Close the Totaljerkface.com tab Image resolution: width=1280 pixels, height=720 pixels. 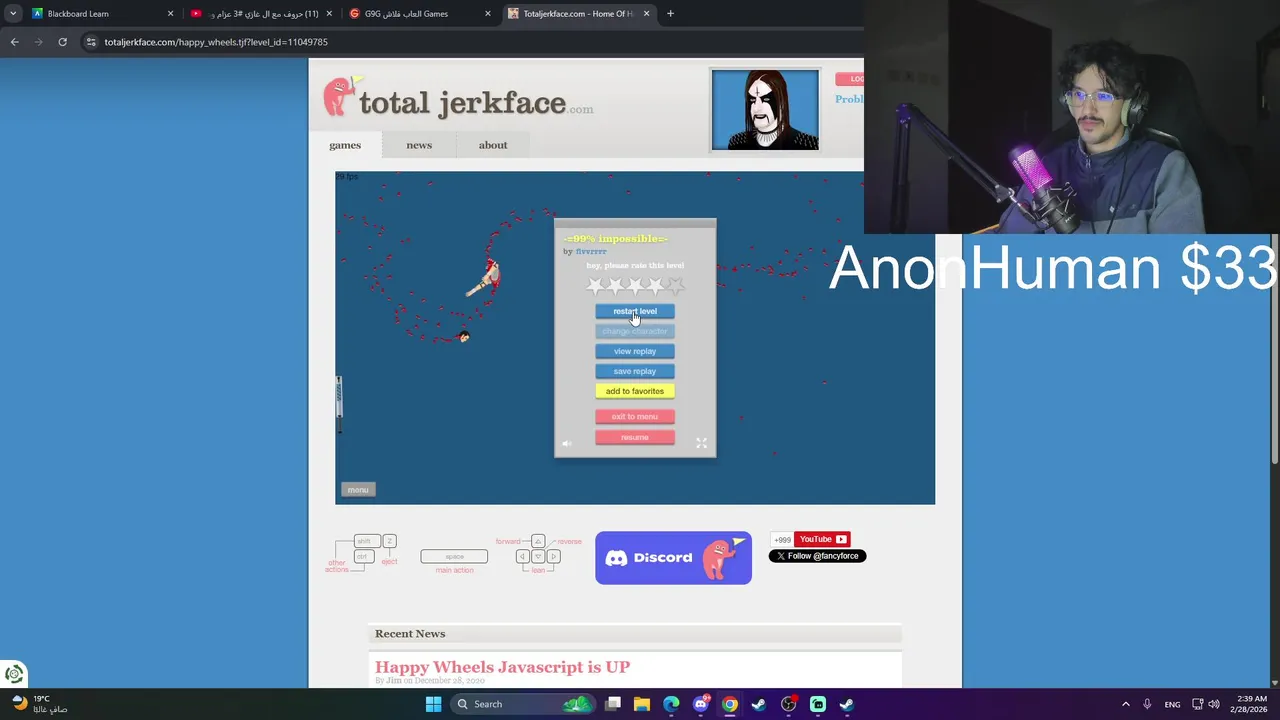click(646, 14)
